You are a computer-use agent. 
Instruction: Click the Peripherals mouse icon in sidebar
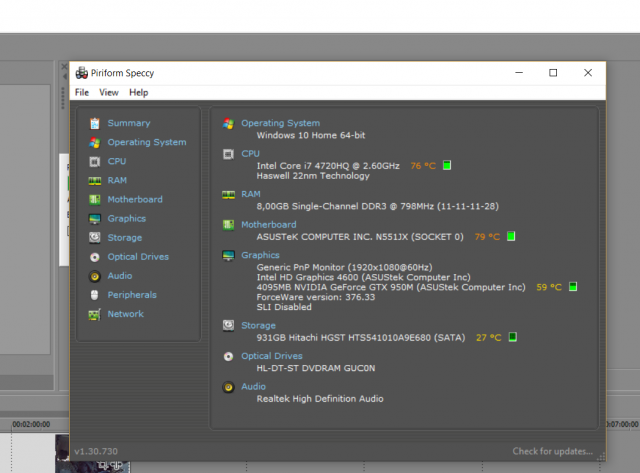(x=95, y=295)
